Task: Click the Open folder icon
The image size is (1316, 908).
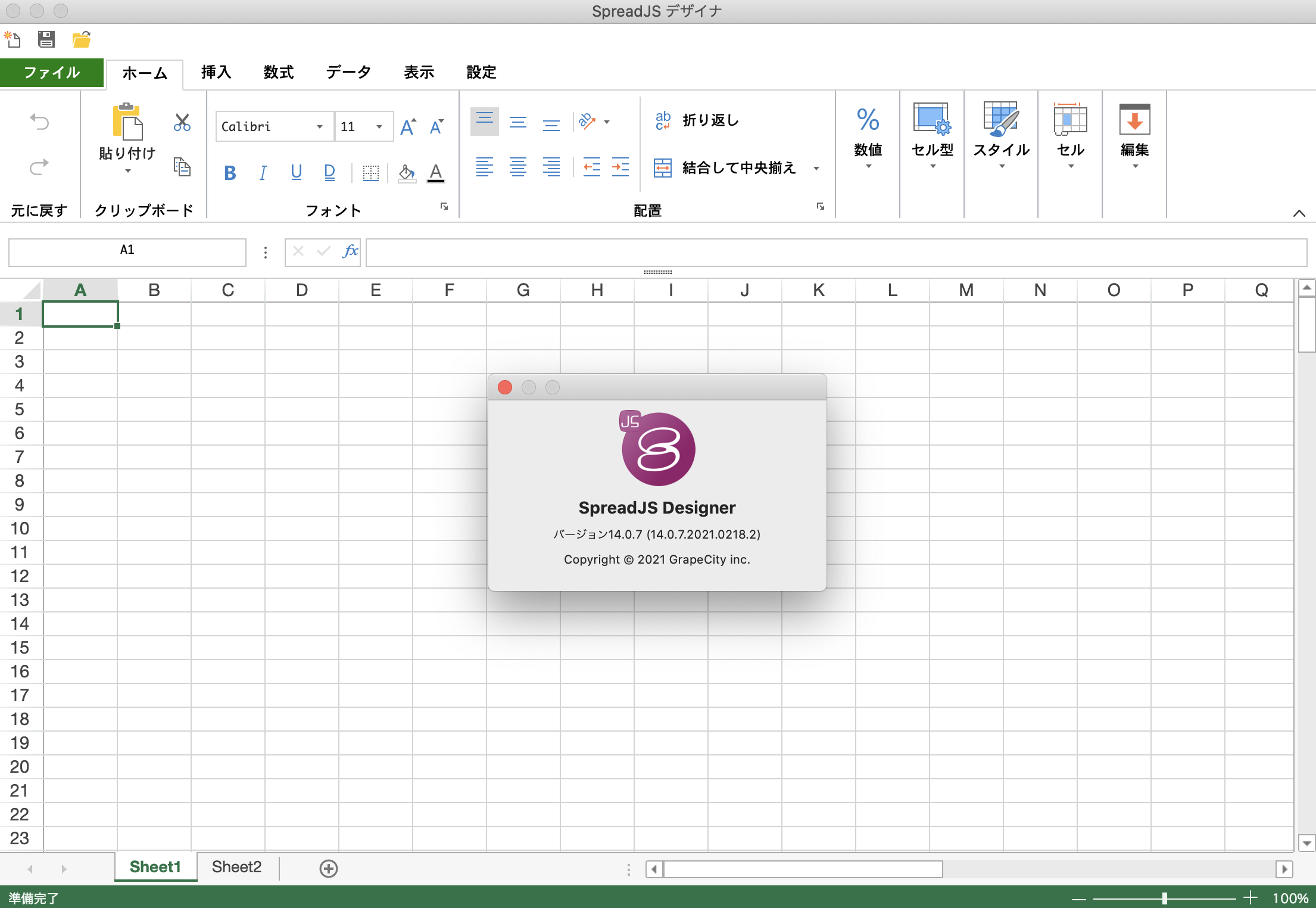Action: [x=81, y=40]
